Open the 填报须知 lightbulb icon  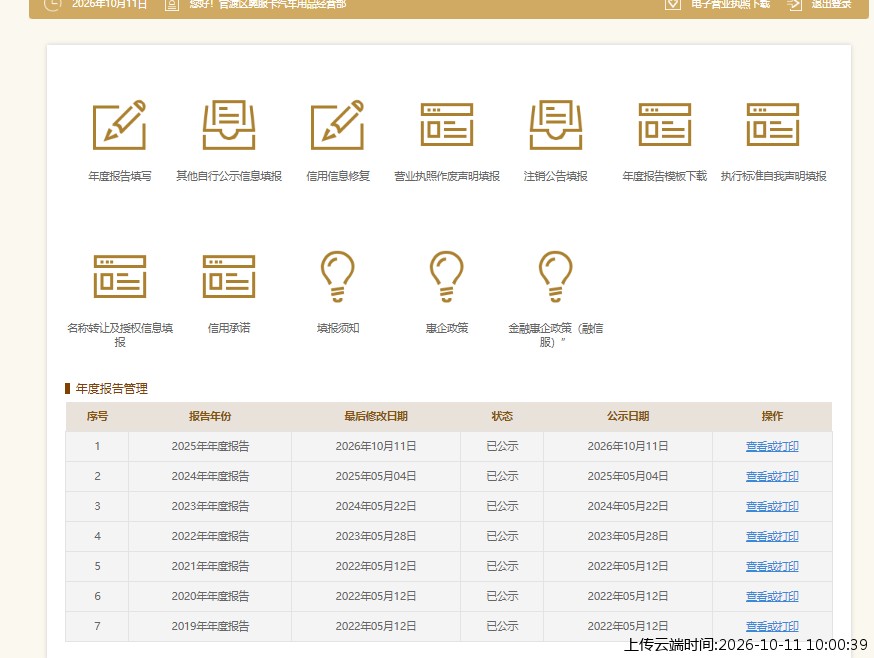point(337,277)
